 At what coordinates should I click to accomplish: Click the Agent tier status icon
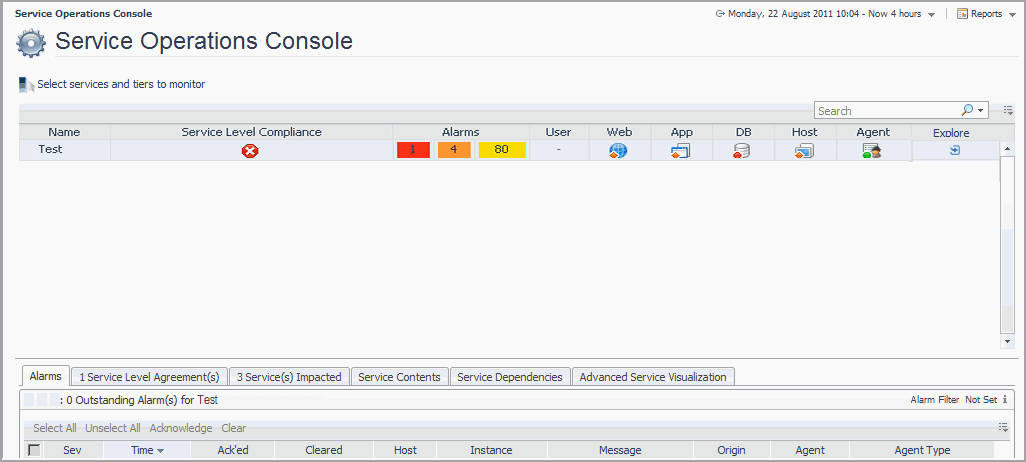click(x=872, y=150)
